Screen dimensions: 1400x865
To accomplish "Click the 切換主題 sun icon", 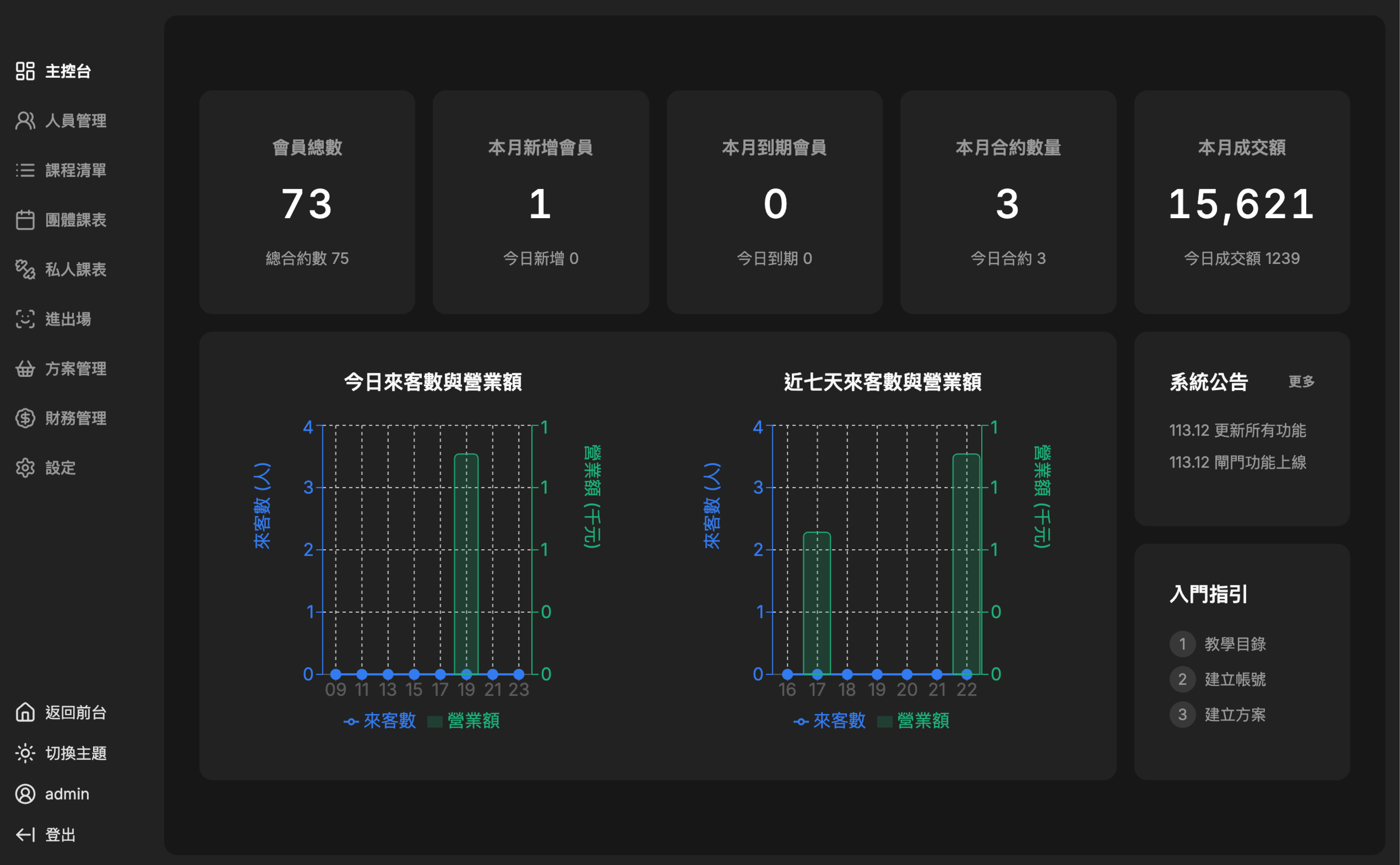I will coord(25,753).
